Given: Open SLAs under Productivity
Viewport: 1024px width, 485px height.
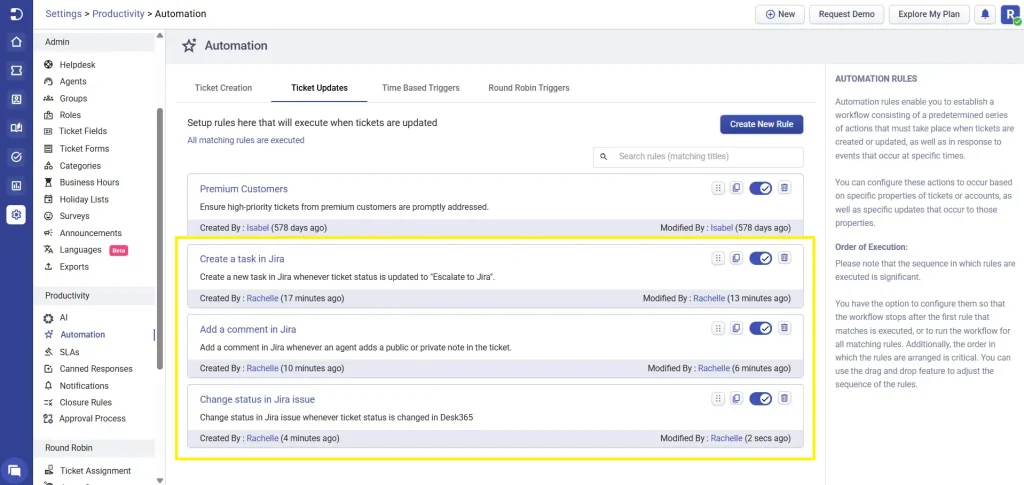Looking at the screenshot, I should click(x=69, y=352).
